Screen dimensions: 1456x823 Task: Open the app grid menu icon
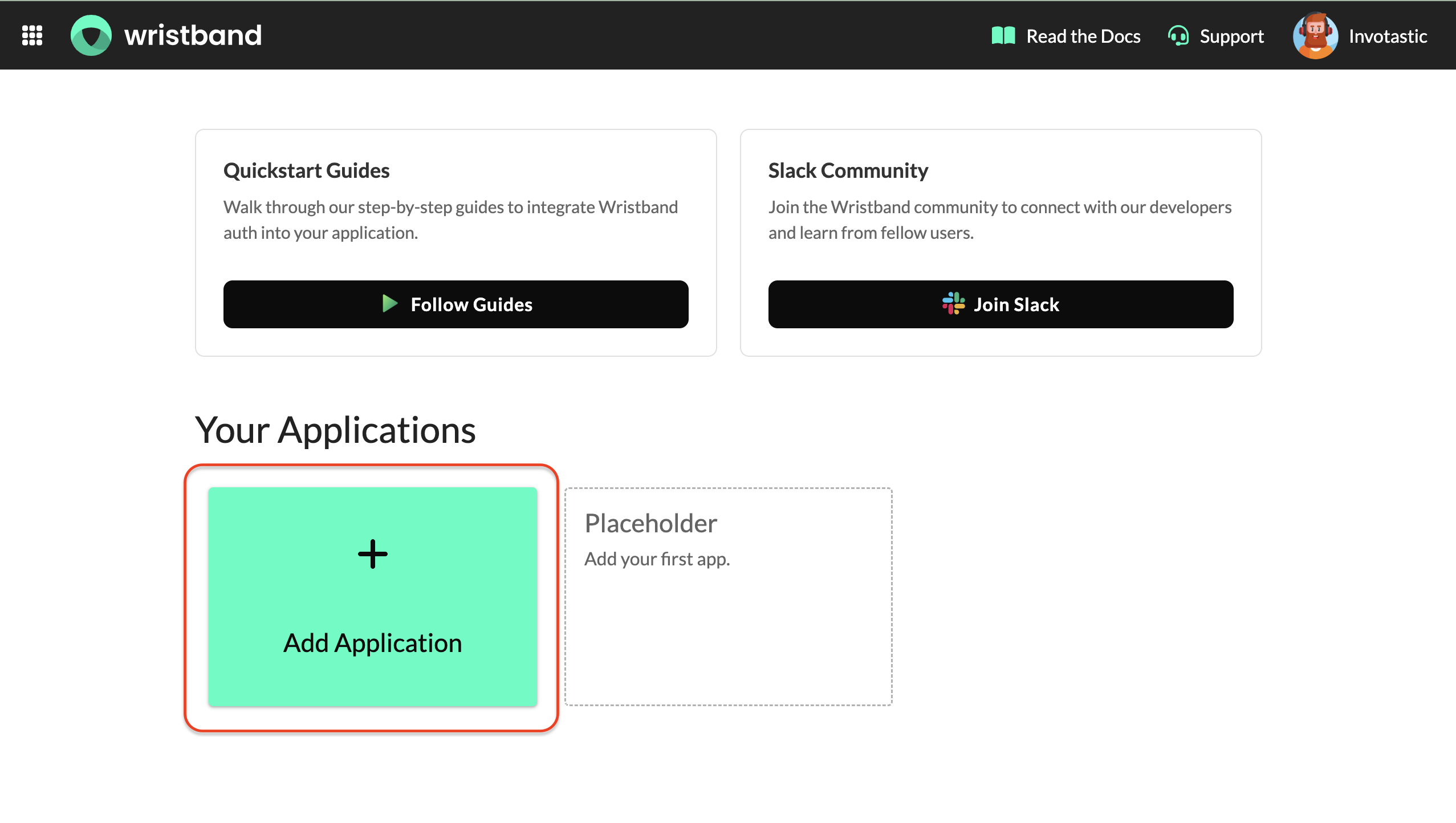click(x=32, y=35)
